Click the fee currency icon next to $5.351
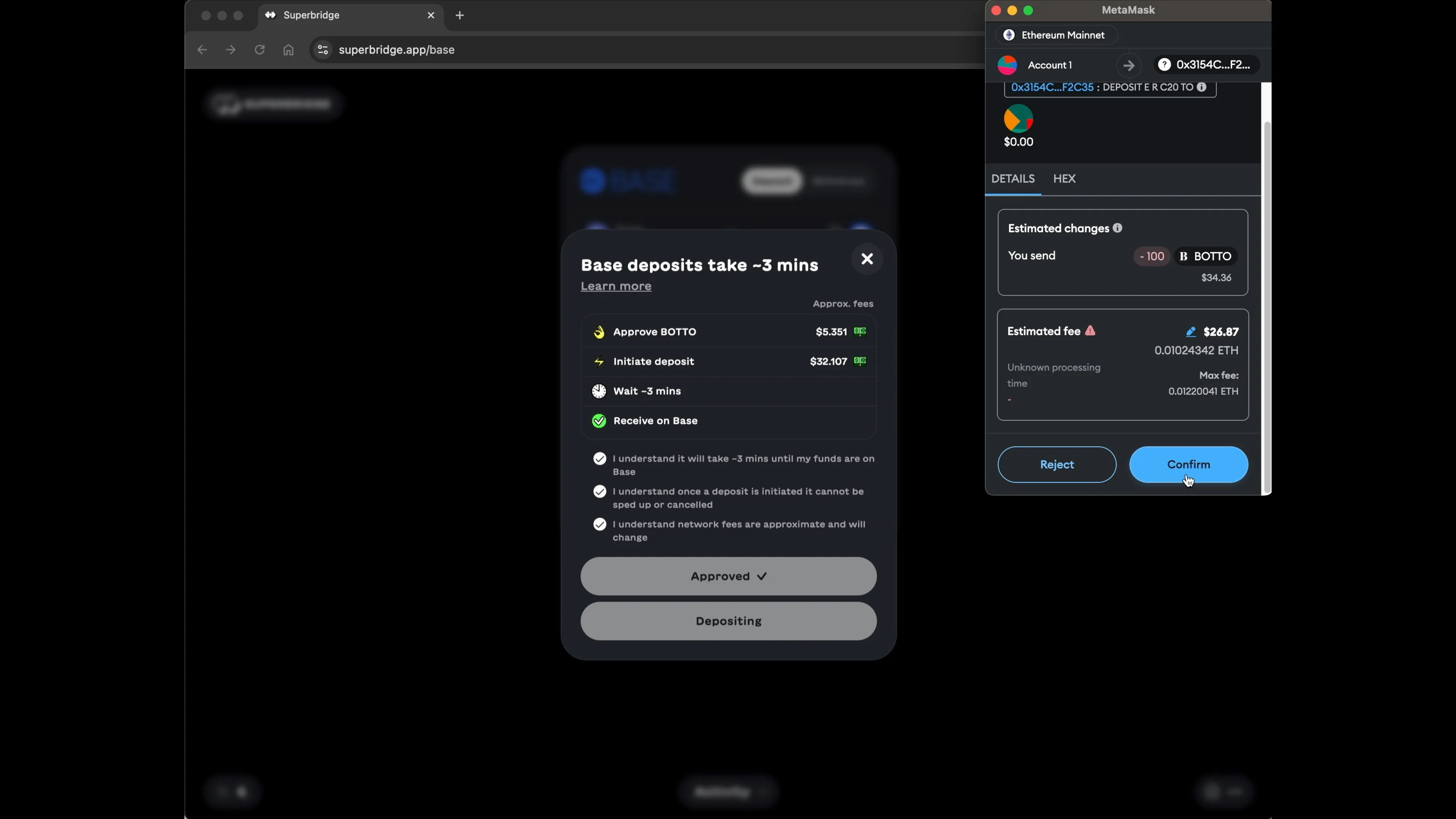The height and width of the screenshot is (819, 1456). (x=860, y=332)
